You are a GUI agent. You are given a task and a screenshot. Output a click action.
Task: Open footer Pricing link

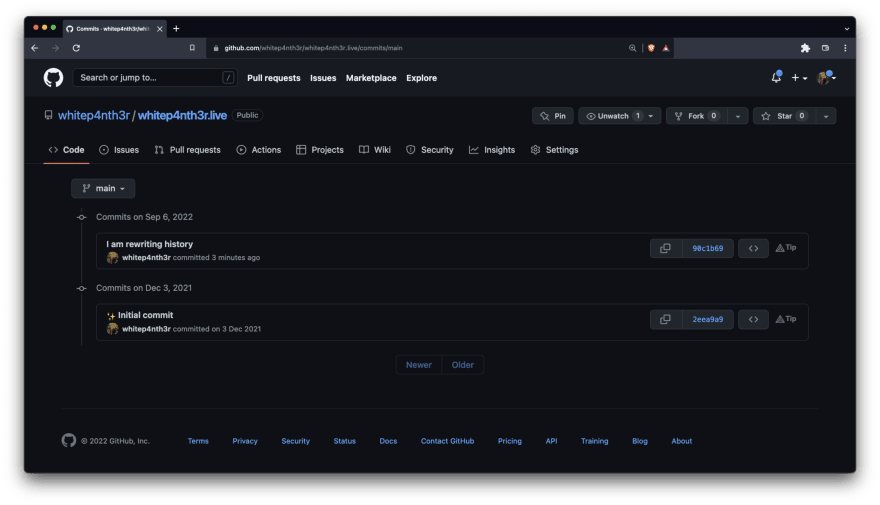click(x=510, y=441)
